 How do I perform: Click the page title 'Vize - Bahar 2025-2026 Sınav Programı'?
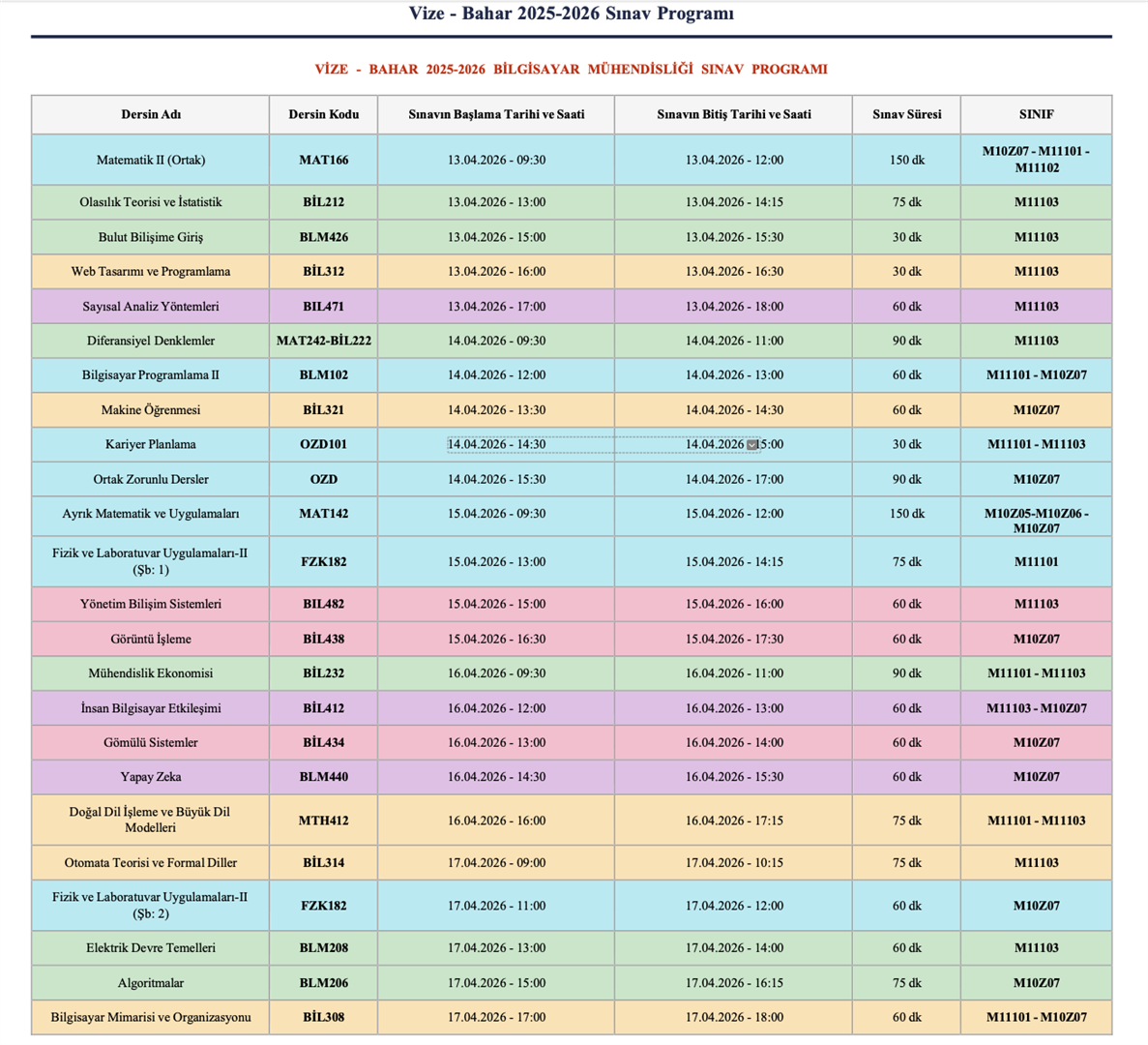(x=571, y=14)
